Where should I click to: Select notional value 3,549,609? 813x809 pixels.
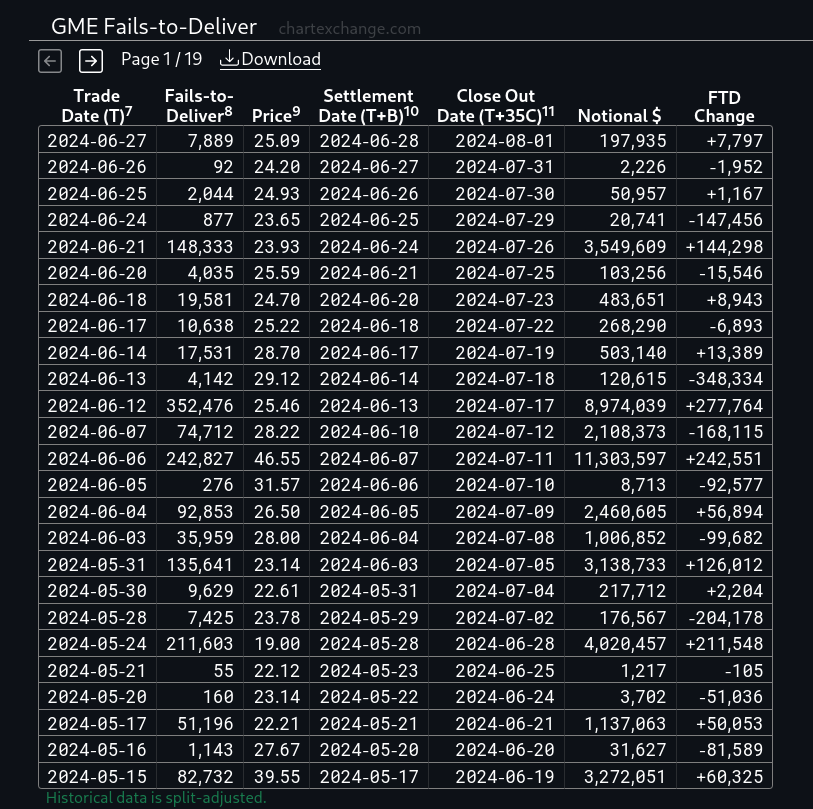pyautogui.click(x=621, y=246)
